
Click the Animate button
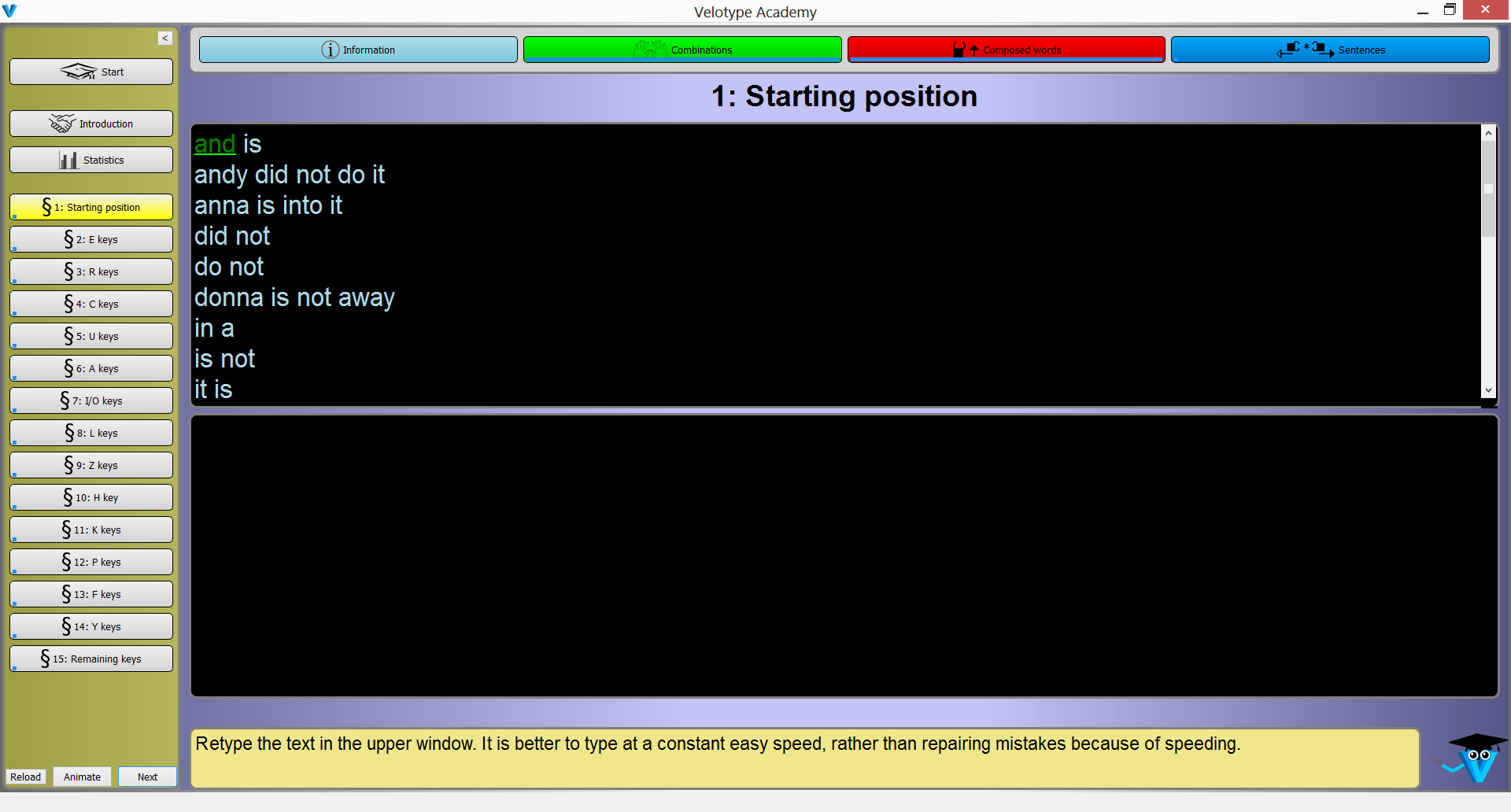pos(82,777)
